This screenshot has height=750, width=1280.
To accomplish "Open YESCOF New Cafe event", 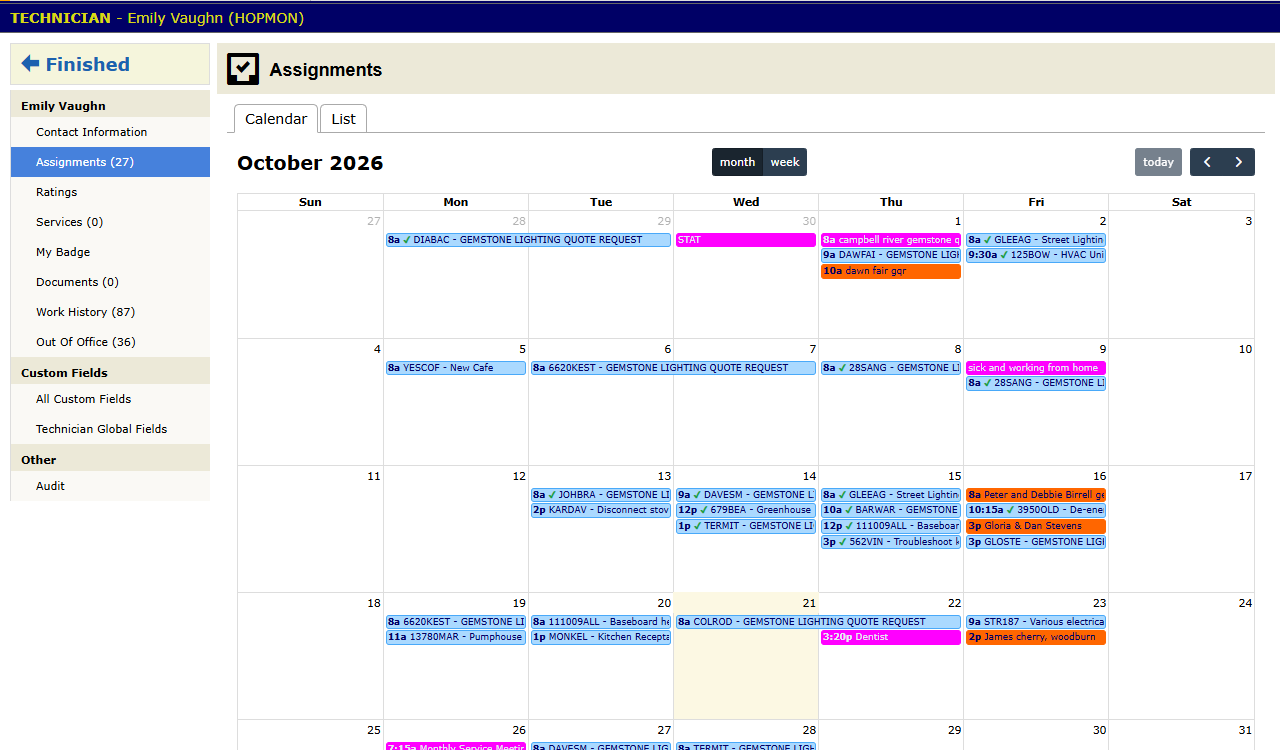I will (456, 368).
